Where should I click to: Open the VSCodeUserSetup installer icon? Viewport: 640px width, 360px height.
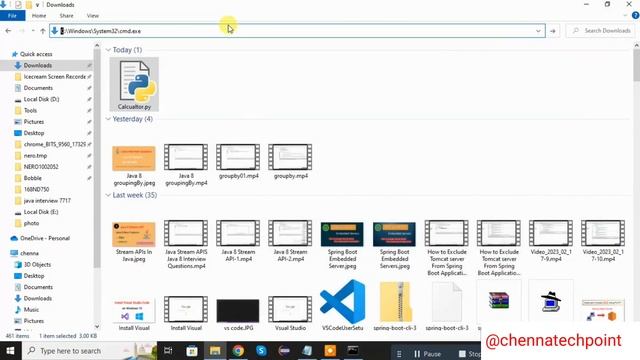click(342, 302)
